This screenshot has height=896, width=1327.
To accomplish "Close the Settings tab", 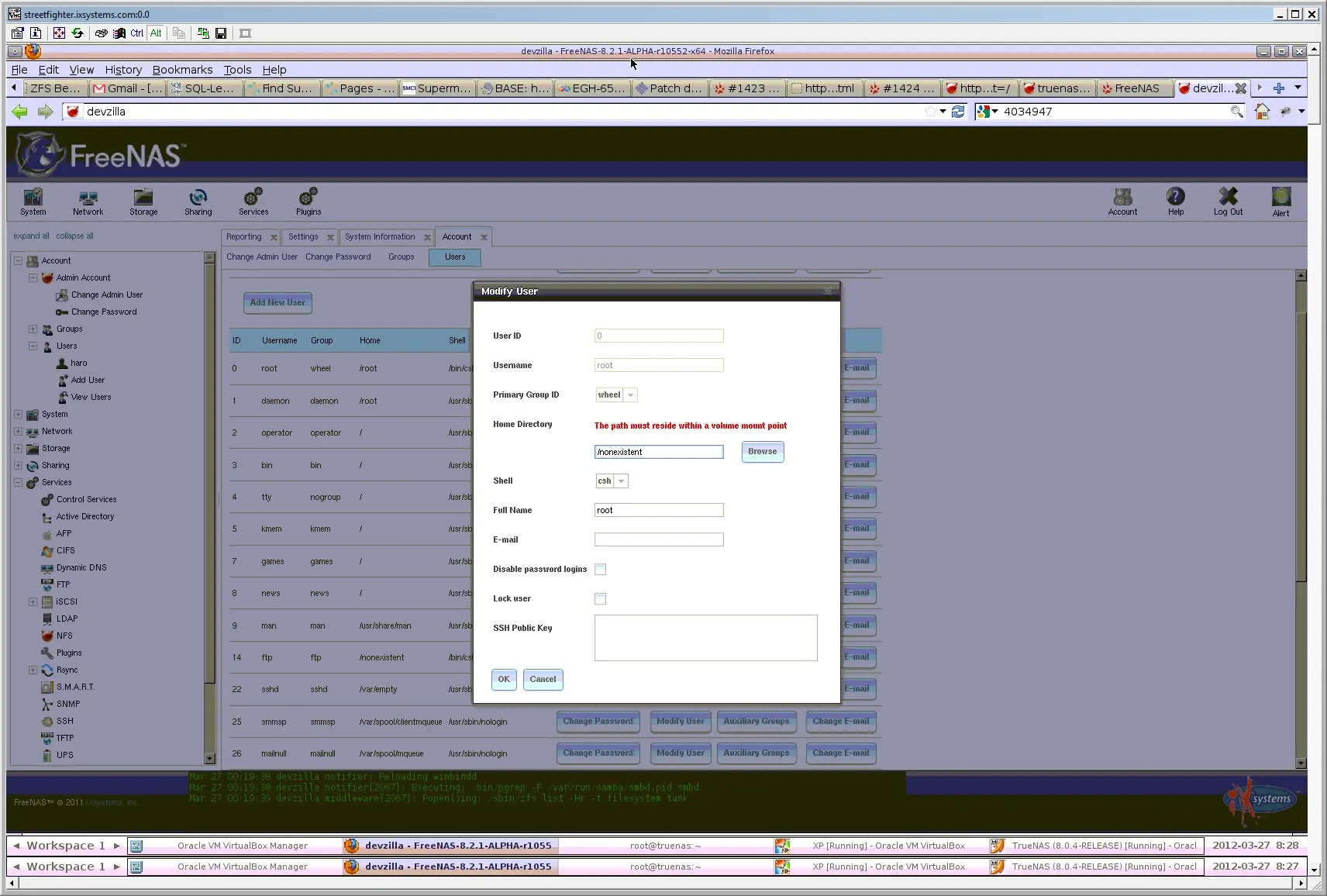I will [330, 237].
